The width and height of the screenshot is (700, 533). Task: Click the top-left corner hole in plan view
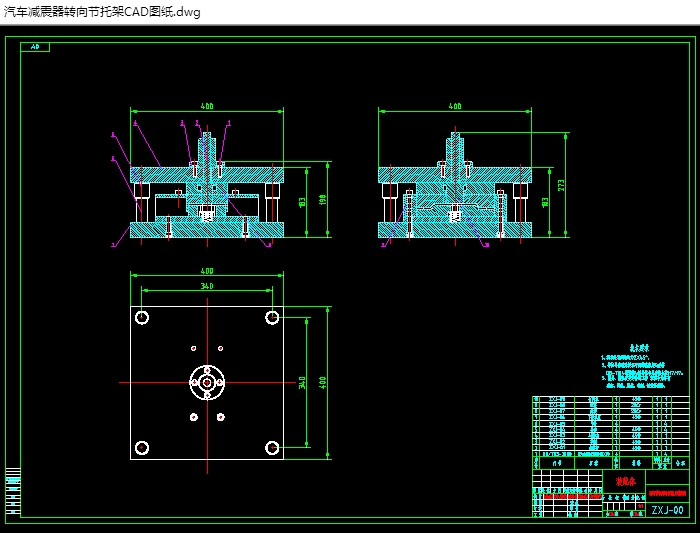coord(142,318)
